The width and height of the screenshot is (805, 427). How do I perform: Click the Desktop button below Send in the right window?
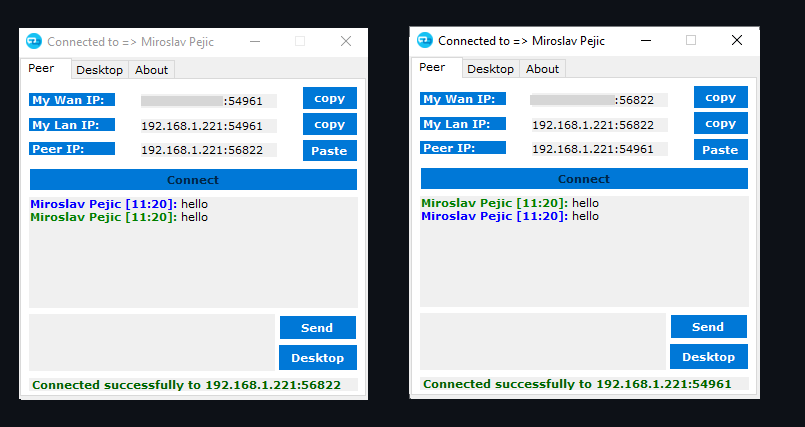[x=708, y=357]
